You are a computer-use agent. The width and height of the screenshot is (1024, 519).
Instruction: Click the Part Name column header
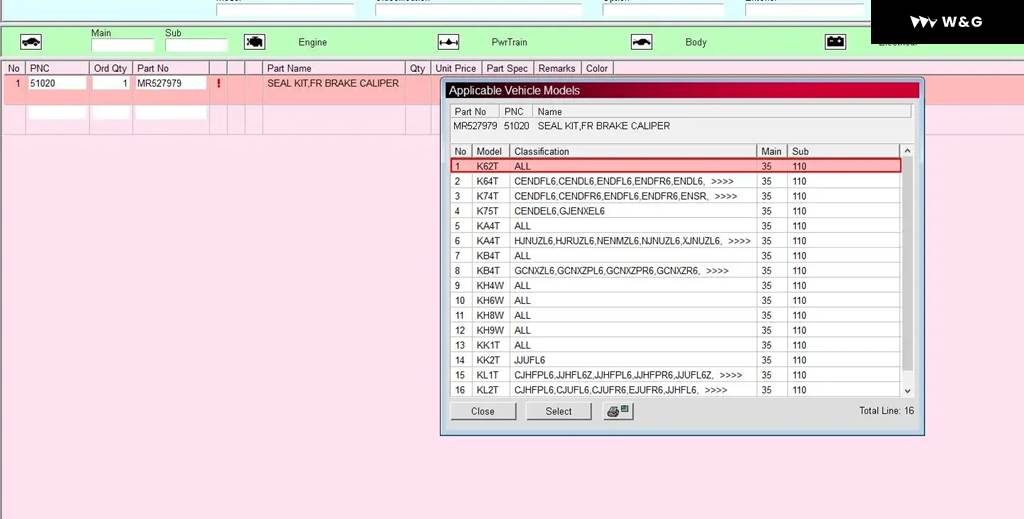pyautogui.click(x=334, y=68)
